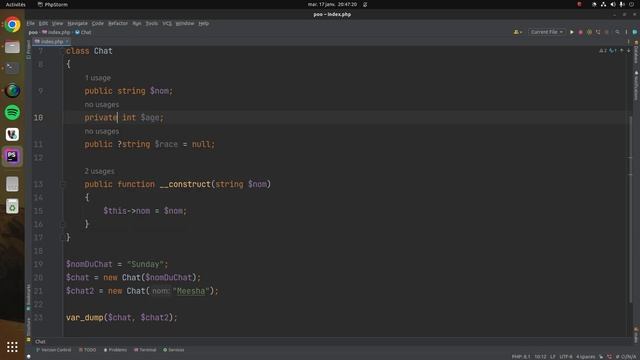Open the Window menu

tap(185, 23)
